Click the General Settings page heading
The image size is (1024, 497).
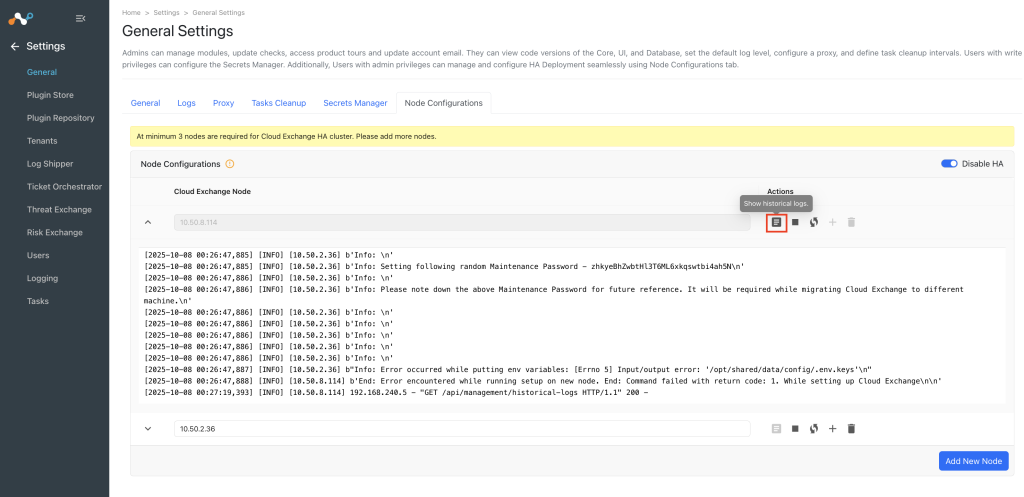click(178, 31)
